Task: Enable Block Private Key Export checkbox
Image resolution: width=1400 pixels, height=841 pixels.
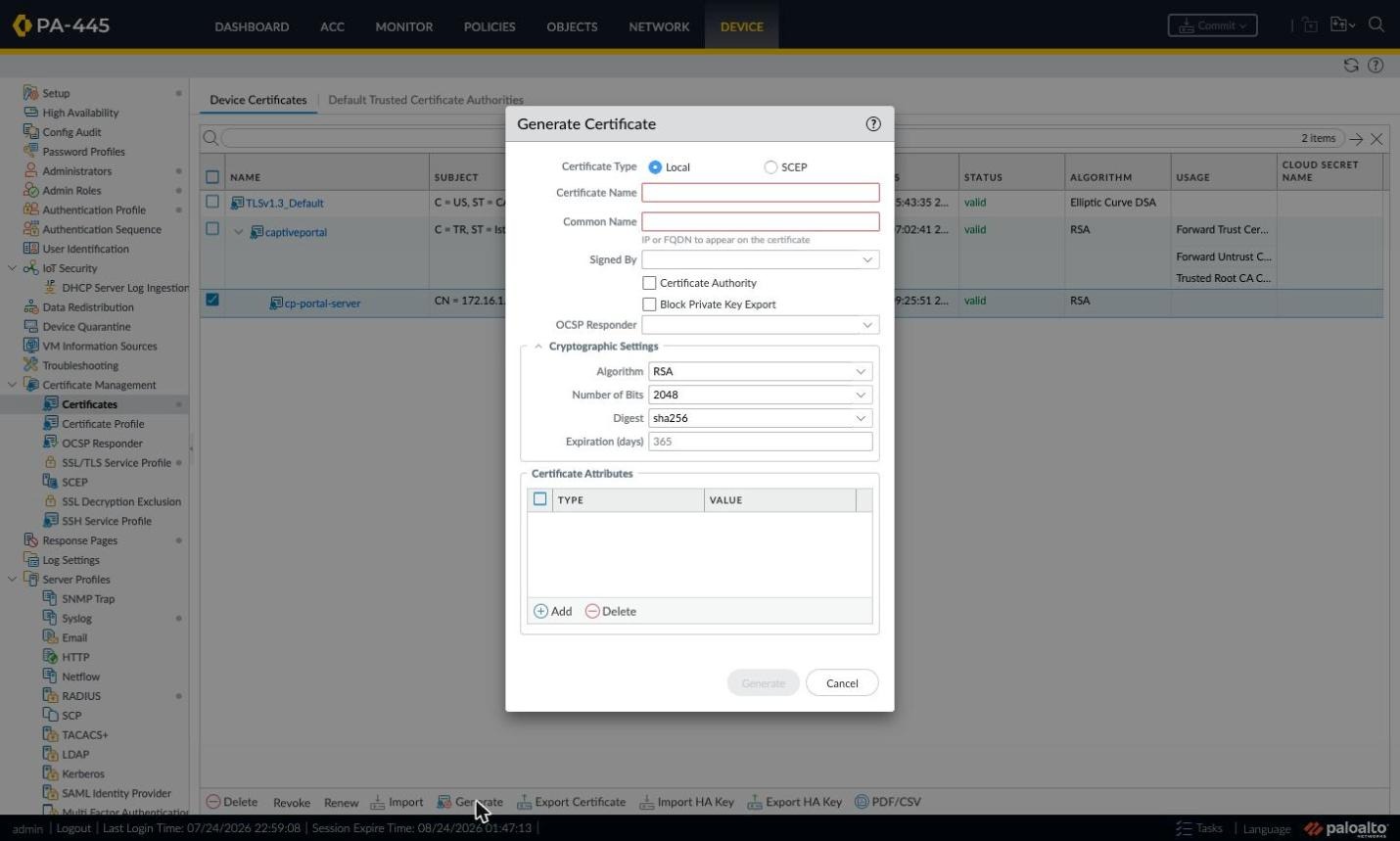Action: tap(649, 304)
